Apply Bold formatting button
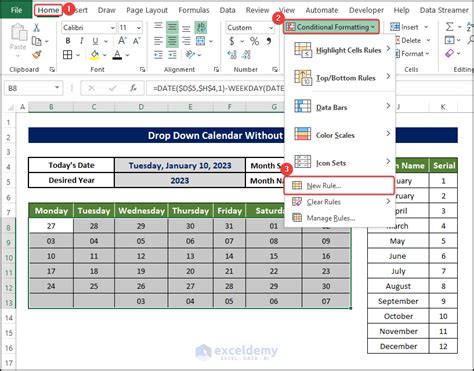 pos(68,41)
